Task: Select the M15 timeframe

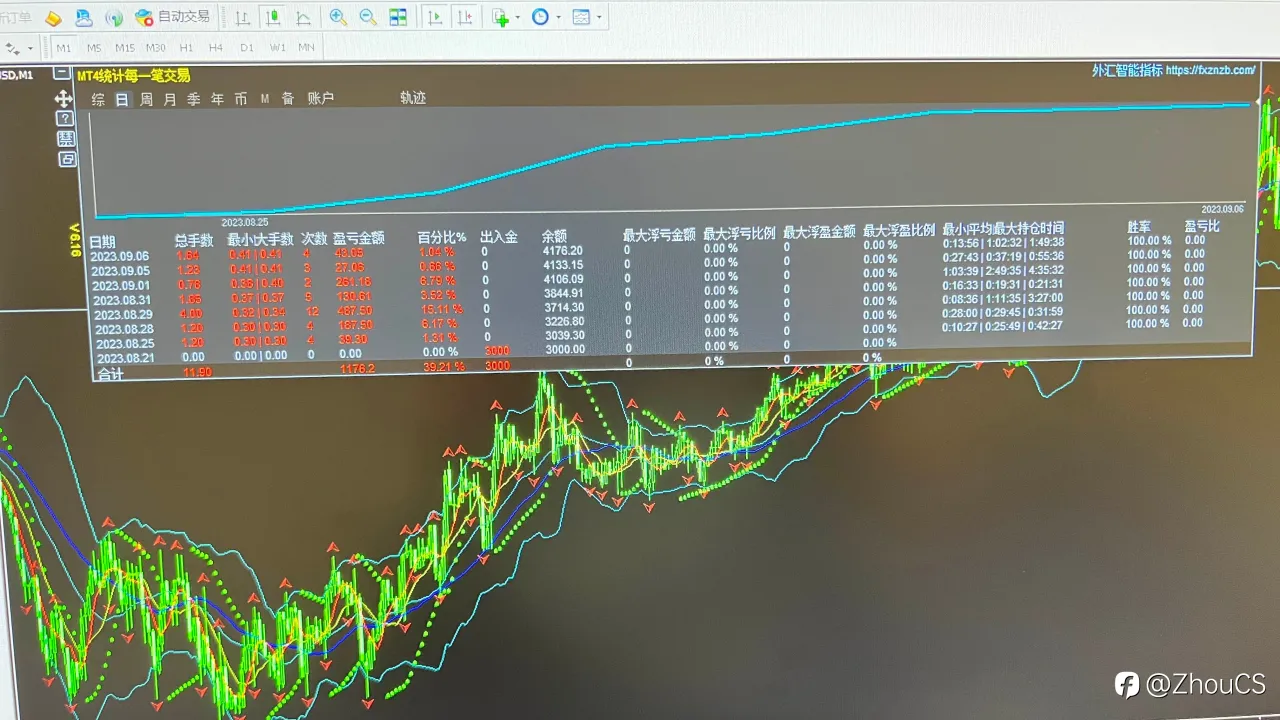Action: [x=124, y=47]
